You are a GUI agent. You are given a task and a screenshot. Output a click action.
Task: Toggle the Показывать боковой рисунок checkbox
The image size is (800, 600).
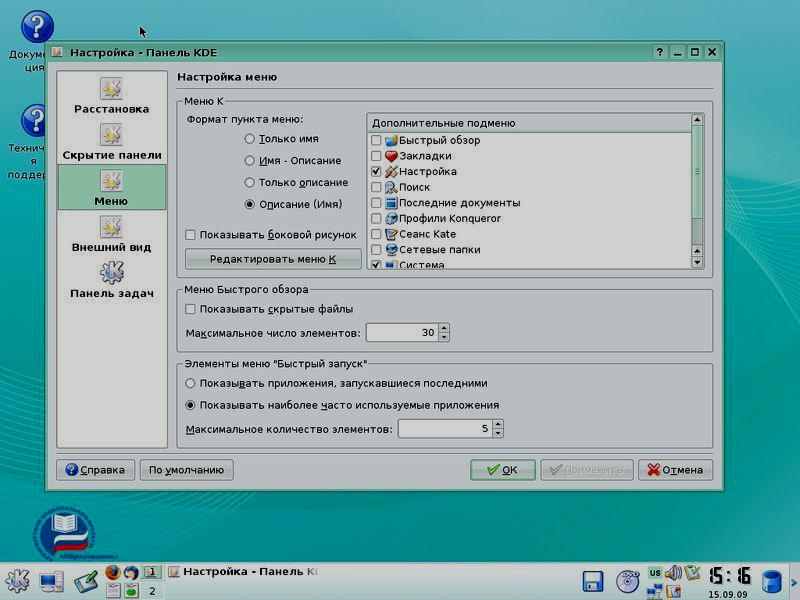pos(190,235)
